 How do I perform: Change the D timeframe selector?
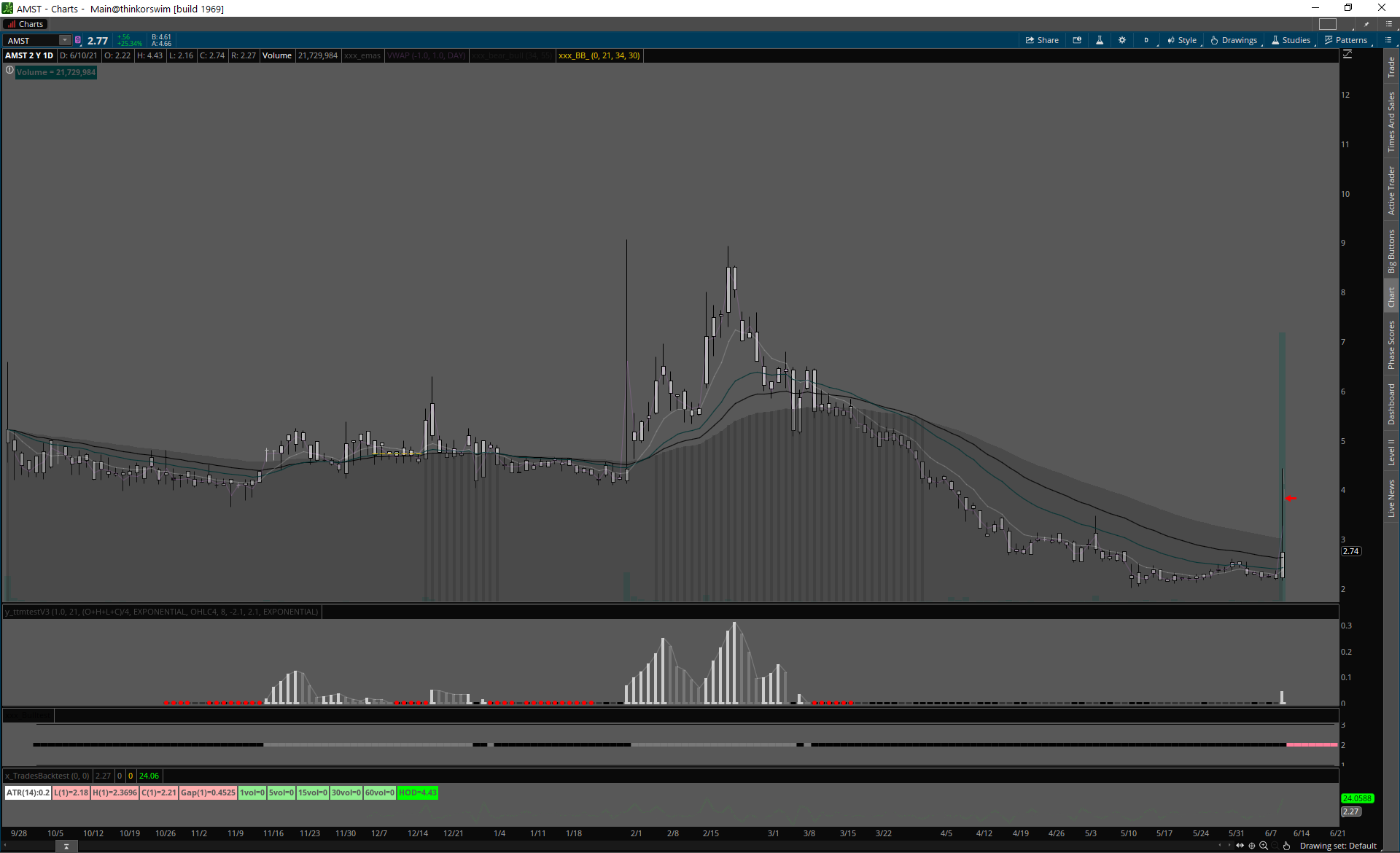1146,40
